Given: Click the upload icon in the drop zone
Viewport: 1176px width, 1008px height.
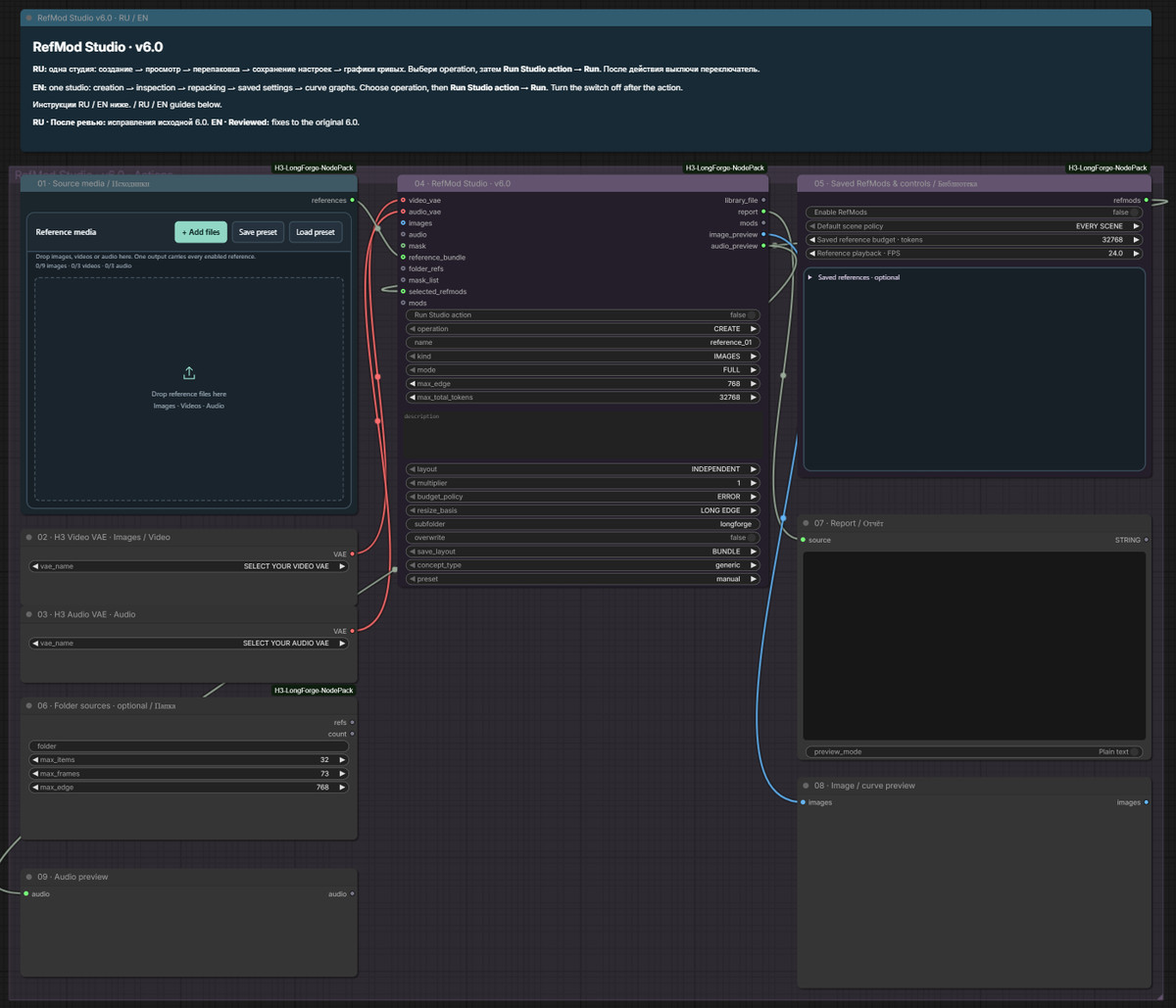Looking at the screenshot, I should (x=189, y=373).
